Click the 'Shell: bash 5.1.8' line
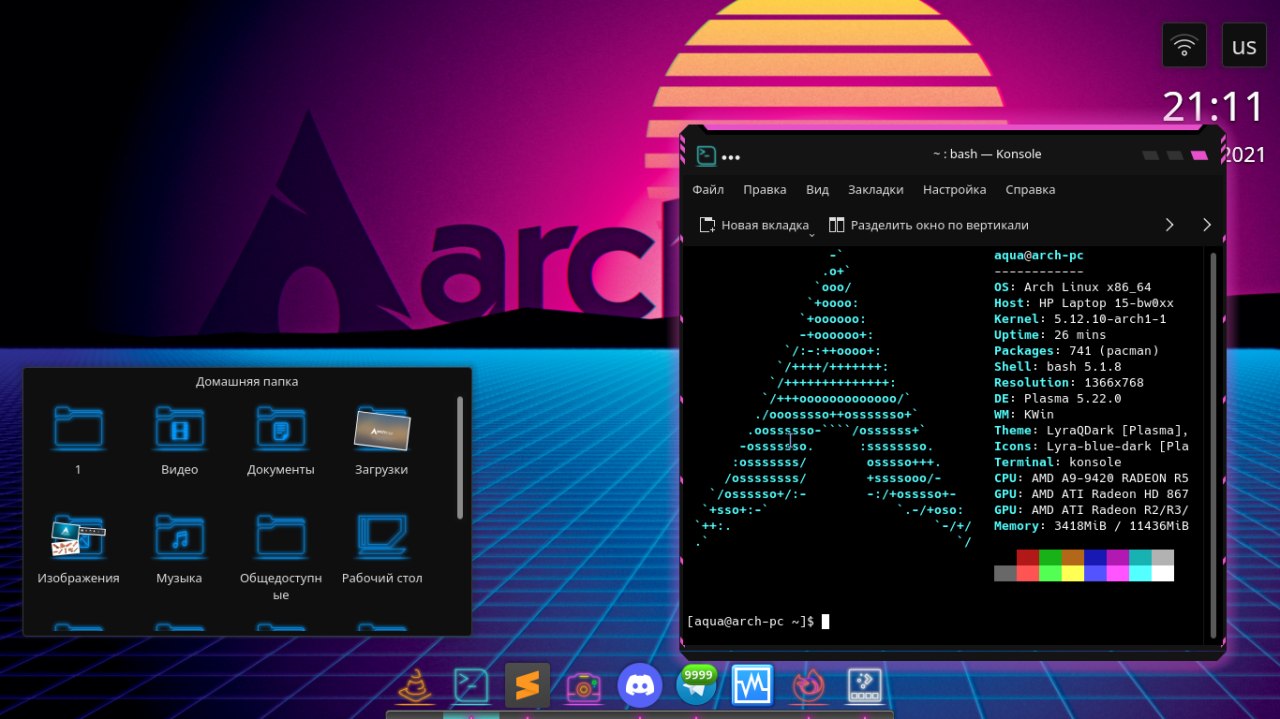Screen dimensions: 1280x719 pos(1057,367)
